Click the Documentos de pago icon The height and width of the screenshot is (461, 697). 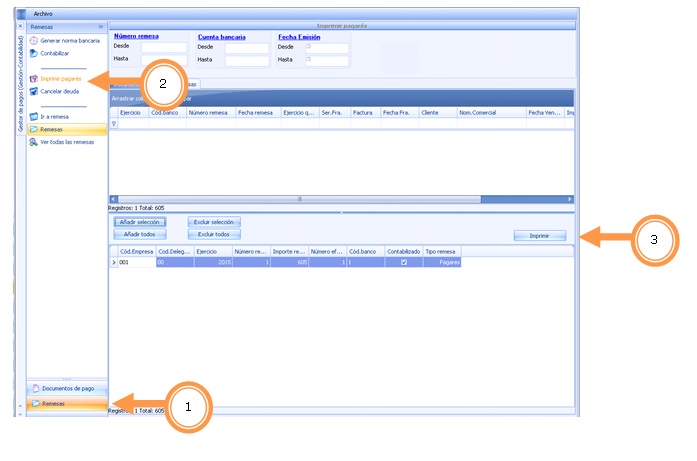[35, 387]
